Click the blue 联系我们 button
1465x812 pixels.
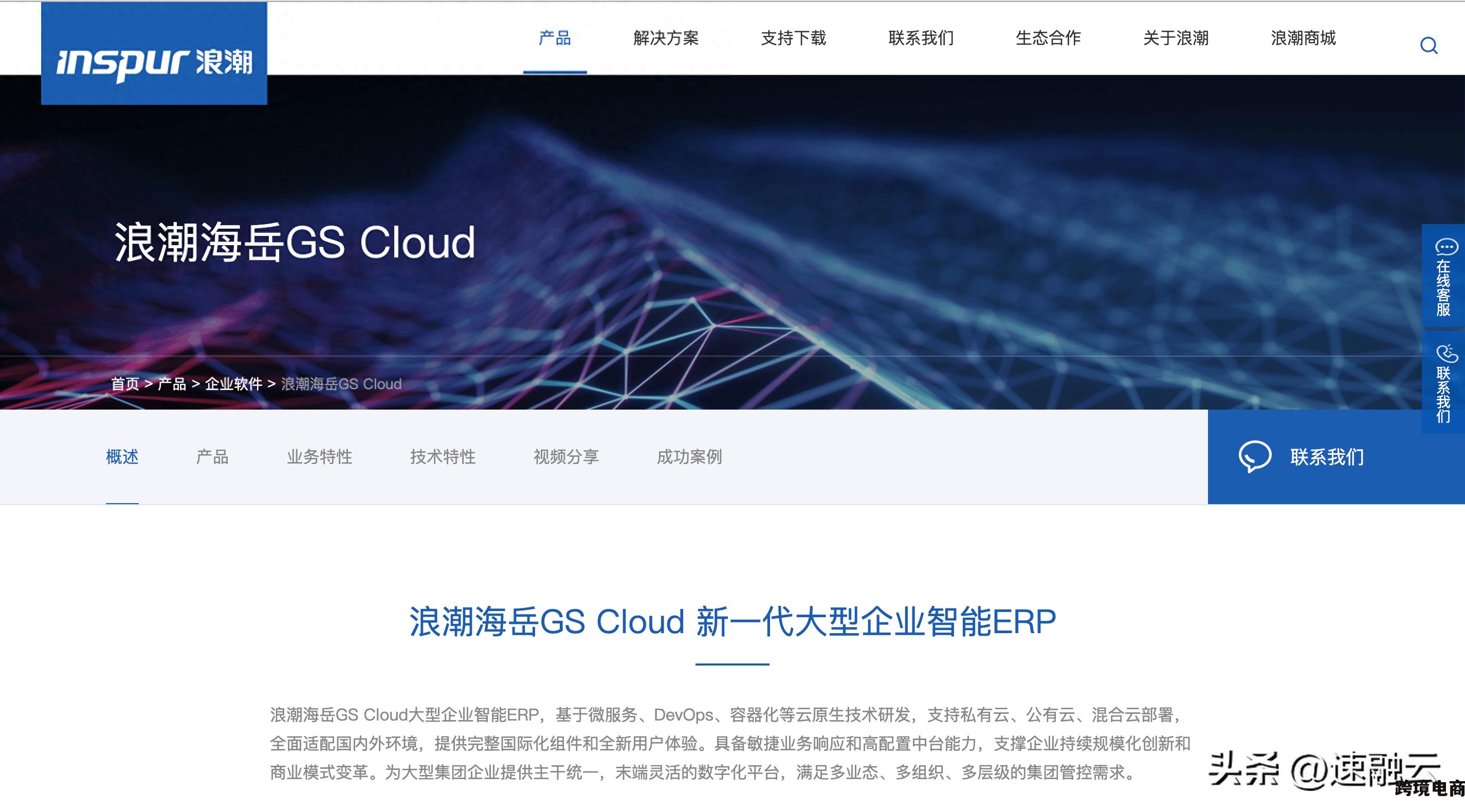click(x=1336, y=456)
